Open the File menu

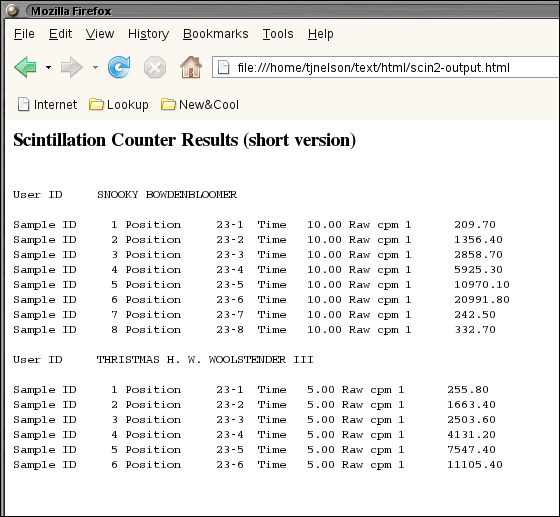coord(24,34)
